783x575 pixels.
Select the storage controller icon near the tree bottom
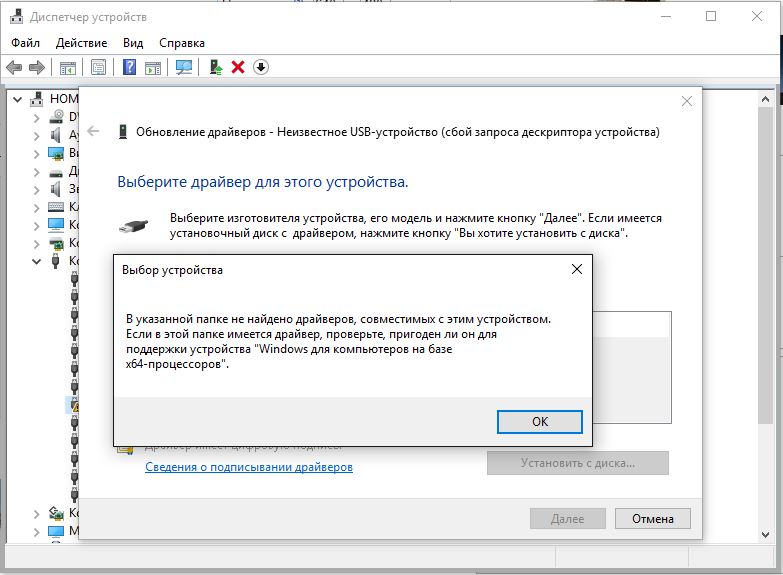(x=56, y=513)
